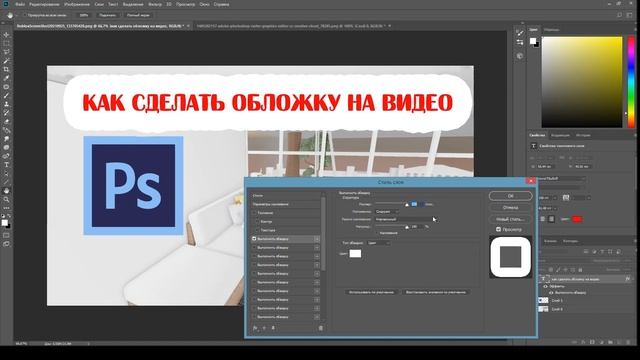Image resolution: width=640 pixels, height=360 pixels.
Task: Move effect up with the arrow icon
Action: coord(264,328)
